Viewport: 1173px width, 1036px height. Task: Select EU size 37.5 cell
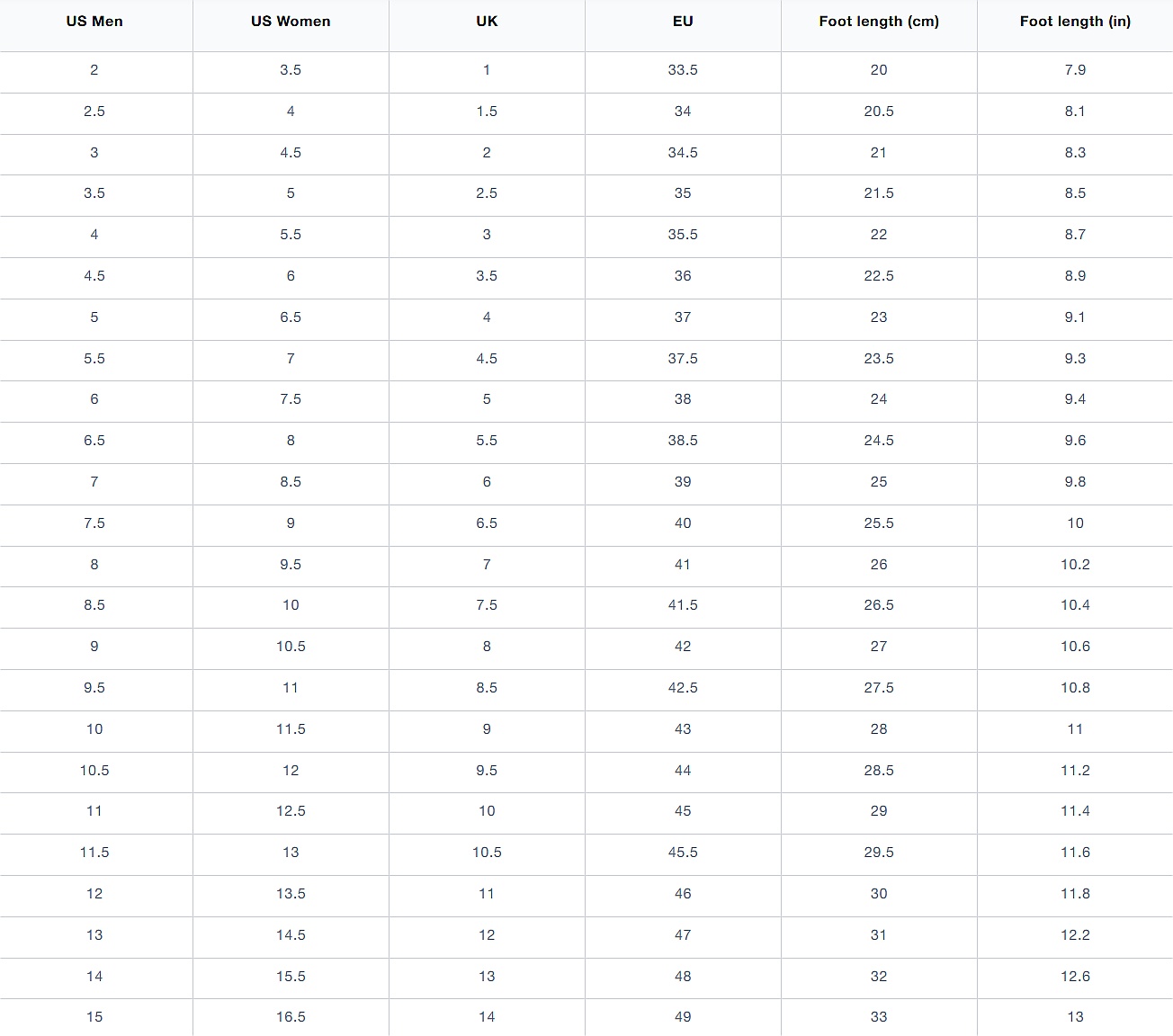[683, 359]
